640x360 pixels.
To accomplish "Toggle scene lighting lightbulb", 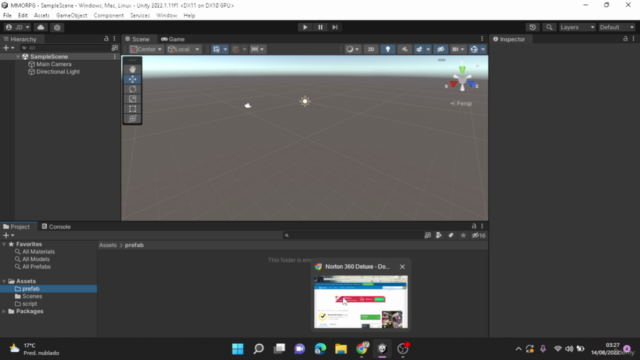I will click(x=388, y=49).
